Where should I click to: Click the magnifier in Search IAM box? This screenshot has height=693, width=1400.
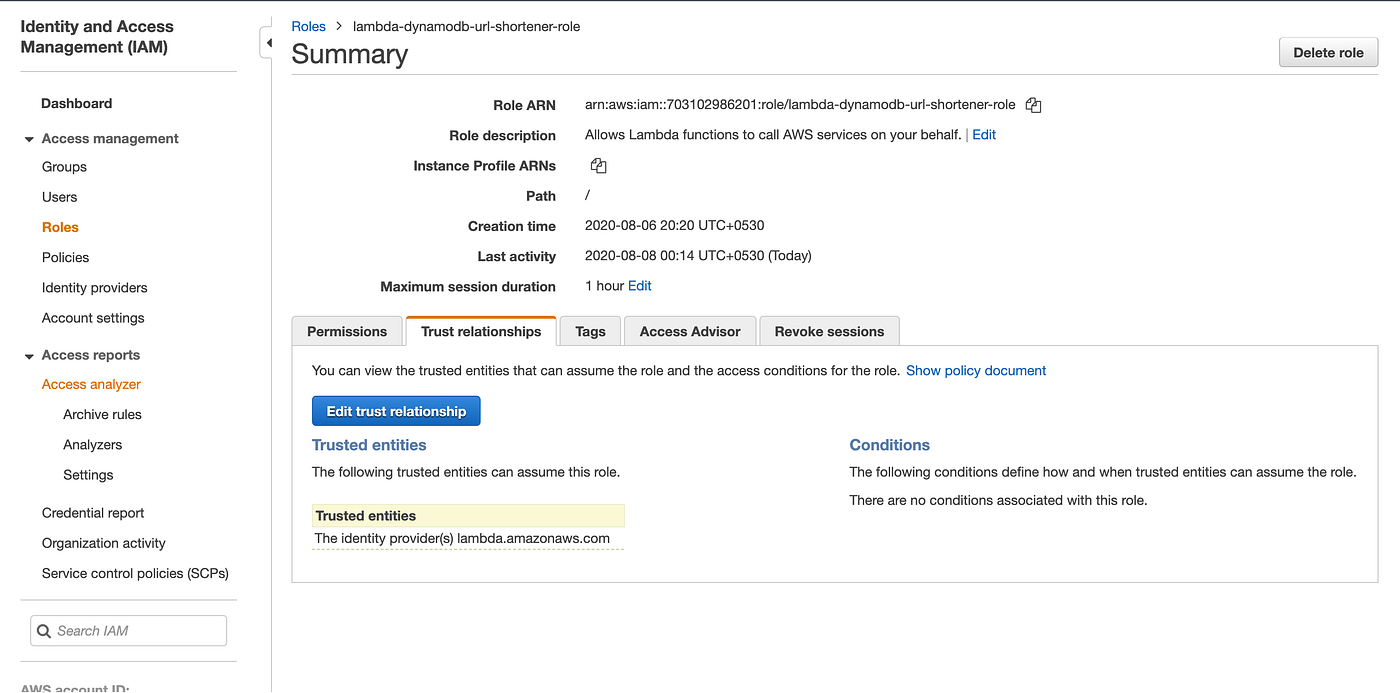click(x=43, y=630)
